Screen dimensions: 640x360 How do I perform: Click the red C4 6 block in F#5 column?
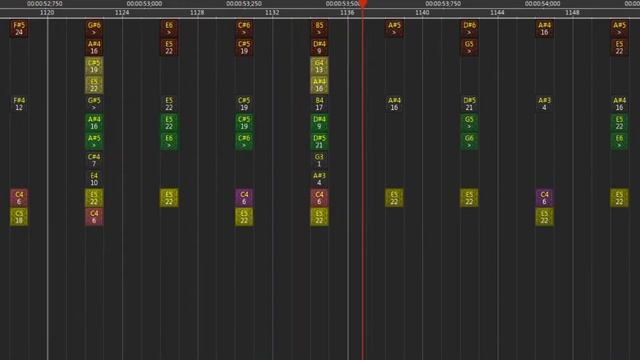click(19, 198)
